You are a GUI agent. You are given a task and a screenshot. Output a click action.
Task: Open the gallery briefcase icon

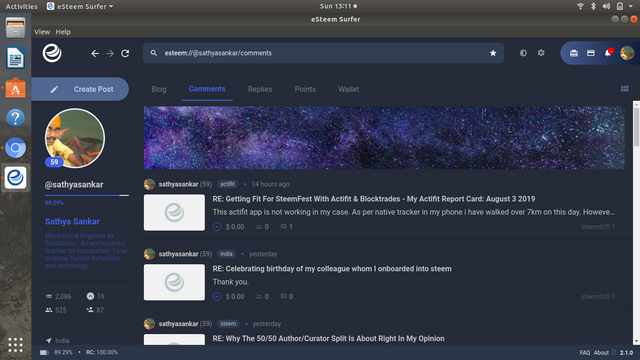(574, 53)
